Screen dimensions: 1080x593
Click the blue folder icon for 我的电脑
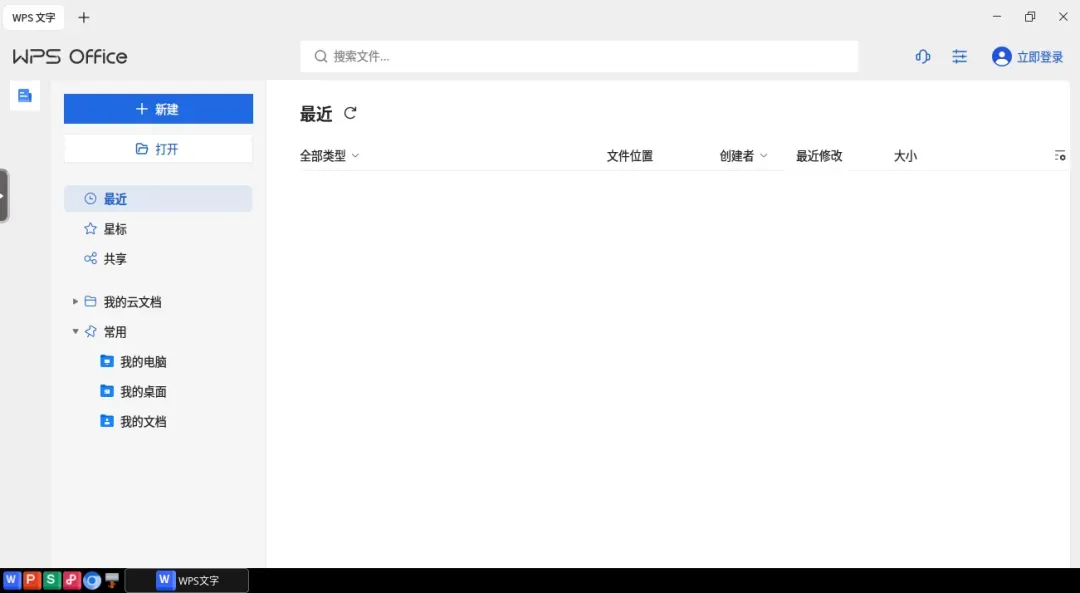[x=107, y=361]
